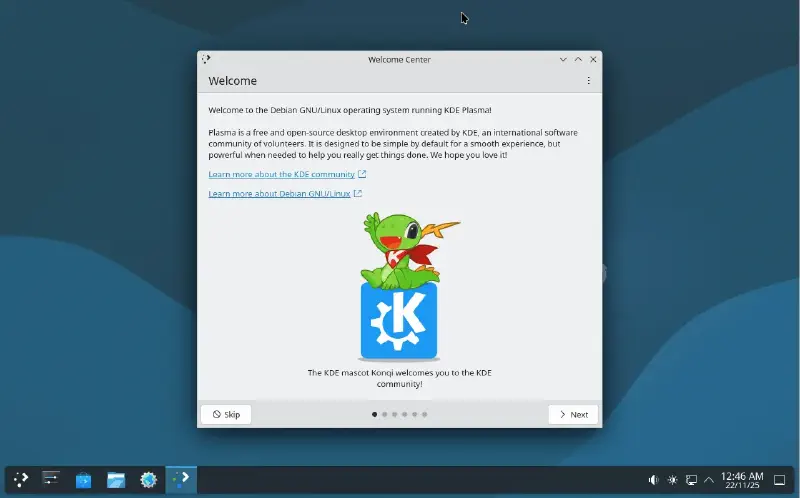Screen dimensions: 800x498
Task: Open System Settings from the taskbar
Action: (52, 480)
